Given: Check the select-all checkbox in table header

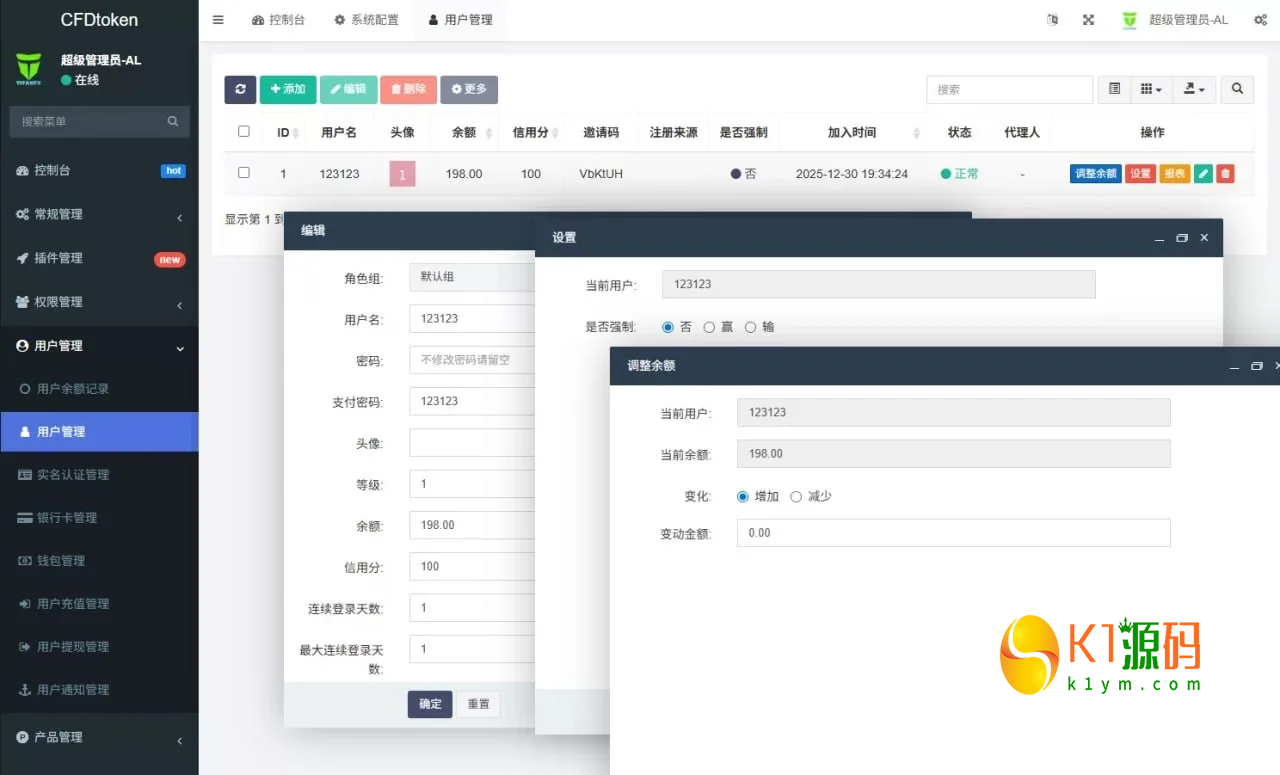Looking at the screenshot, I should [x=244, y=131].
